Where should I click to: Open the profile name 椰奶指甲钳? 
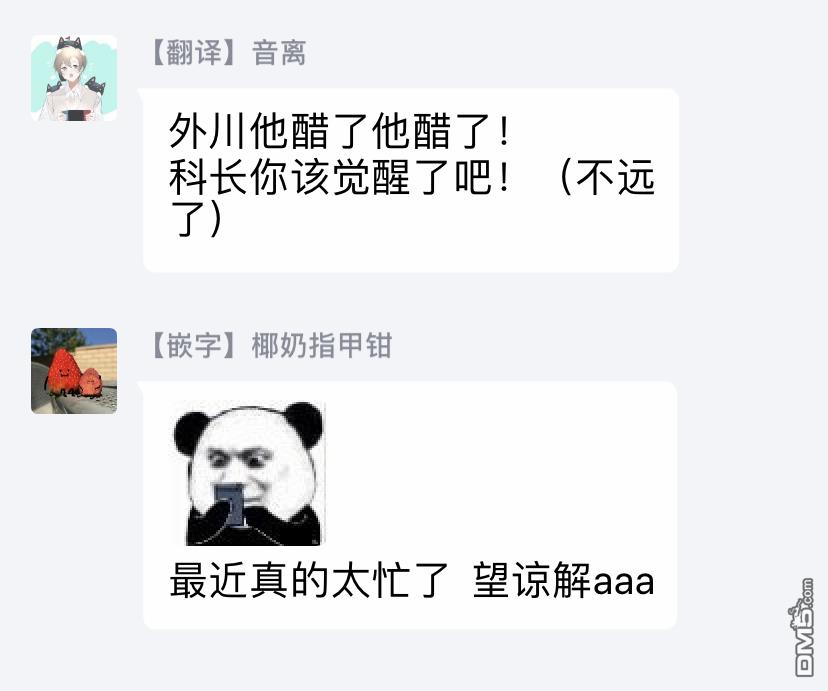click(322, 346)
